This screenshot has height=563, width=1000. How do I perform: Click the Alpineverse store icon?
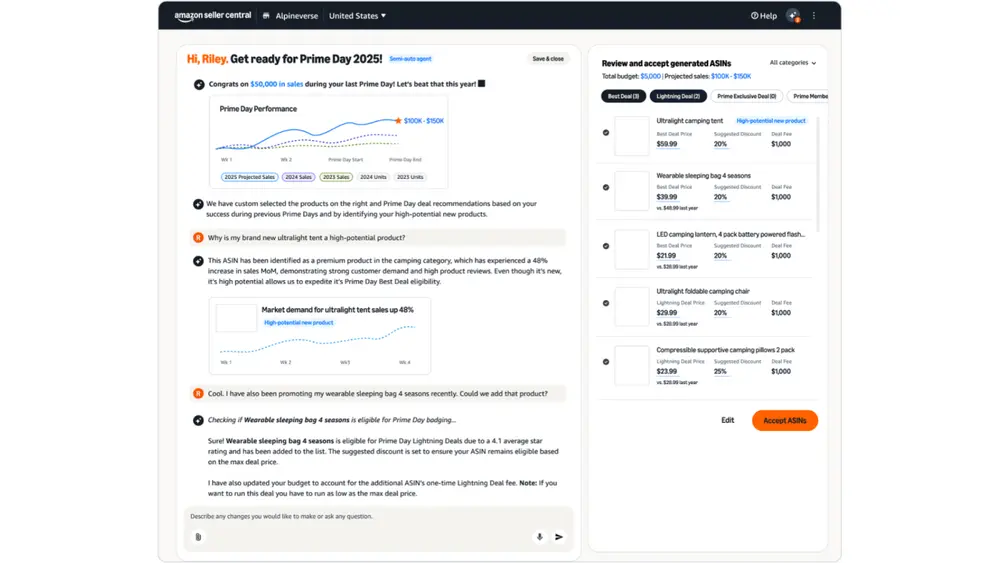tap(266, 16)
